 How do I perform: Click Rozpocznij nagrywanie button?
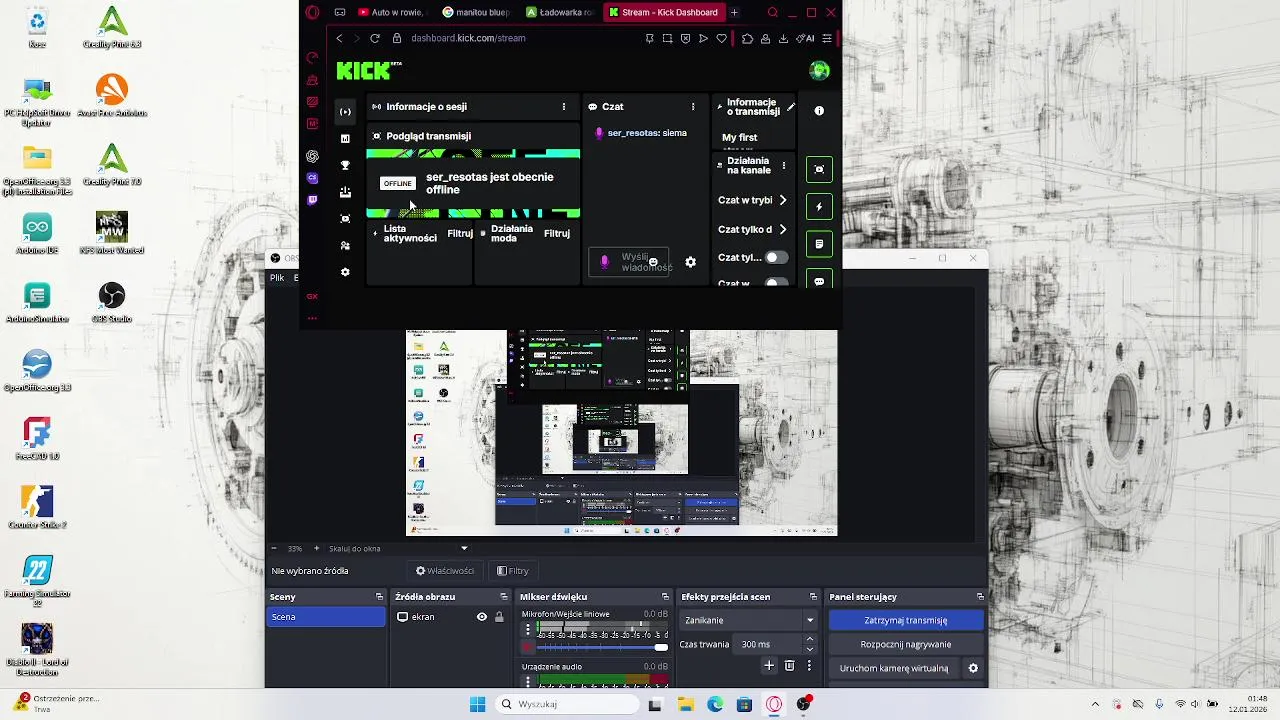point(905,644)
